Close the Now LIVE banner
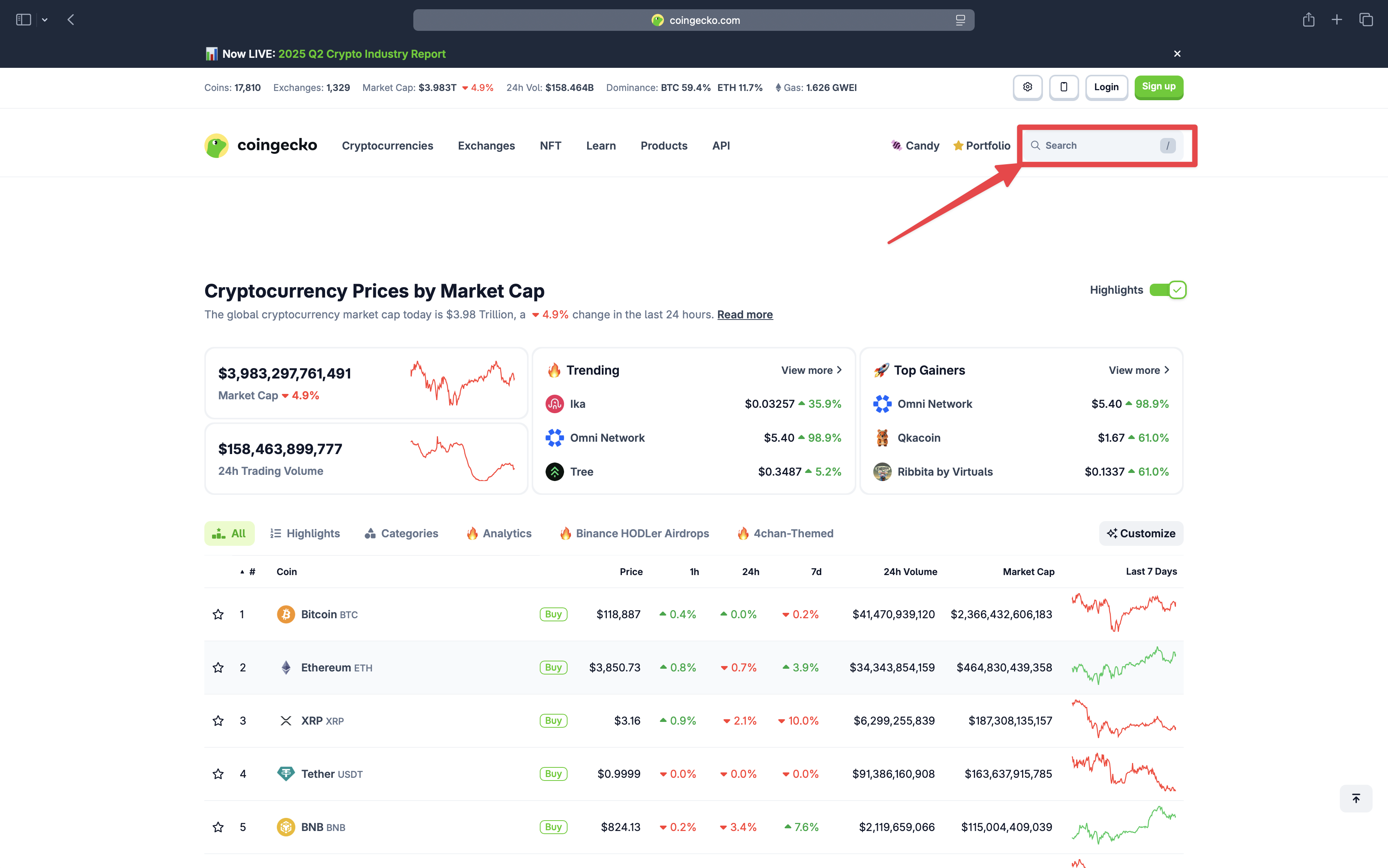Image resolution: width=1388 pixels, height=868 pixels. pyautogui.click(x=1177, y=54)
